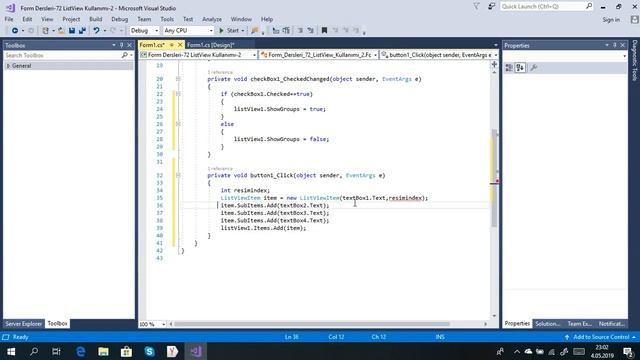Collapse the else block outline at line 26
This screenshot has width=640, height=360.
pyautogui.click(x=178, y=124)
